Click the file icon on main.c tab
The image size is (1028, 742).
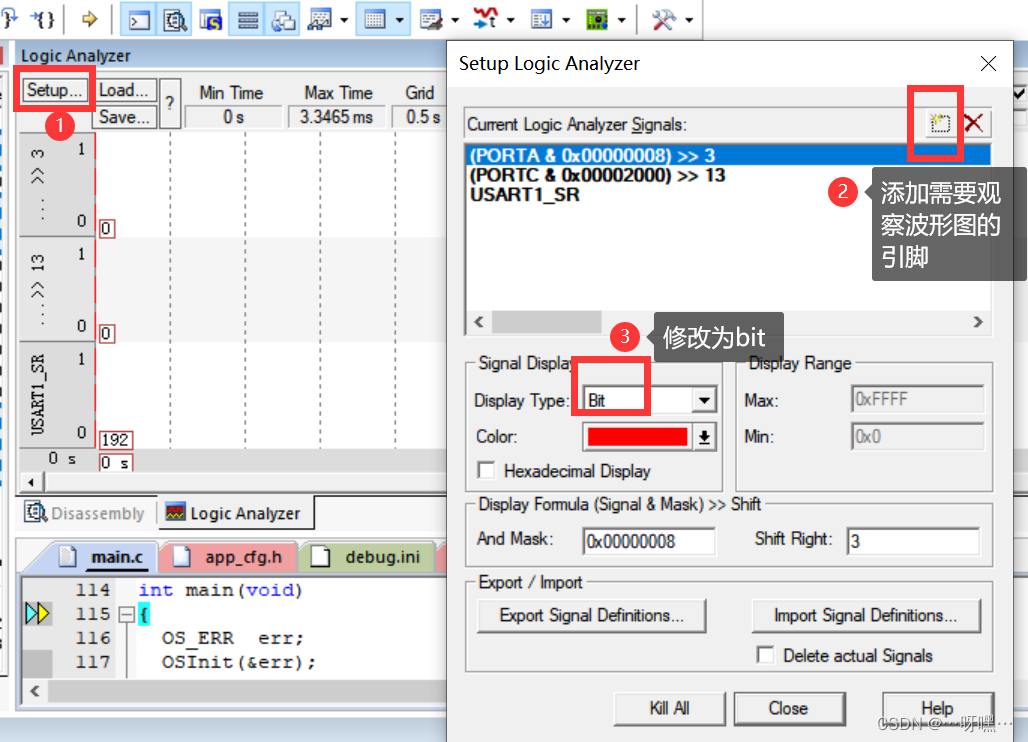click(x=67, y=556)
